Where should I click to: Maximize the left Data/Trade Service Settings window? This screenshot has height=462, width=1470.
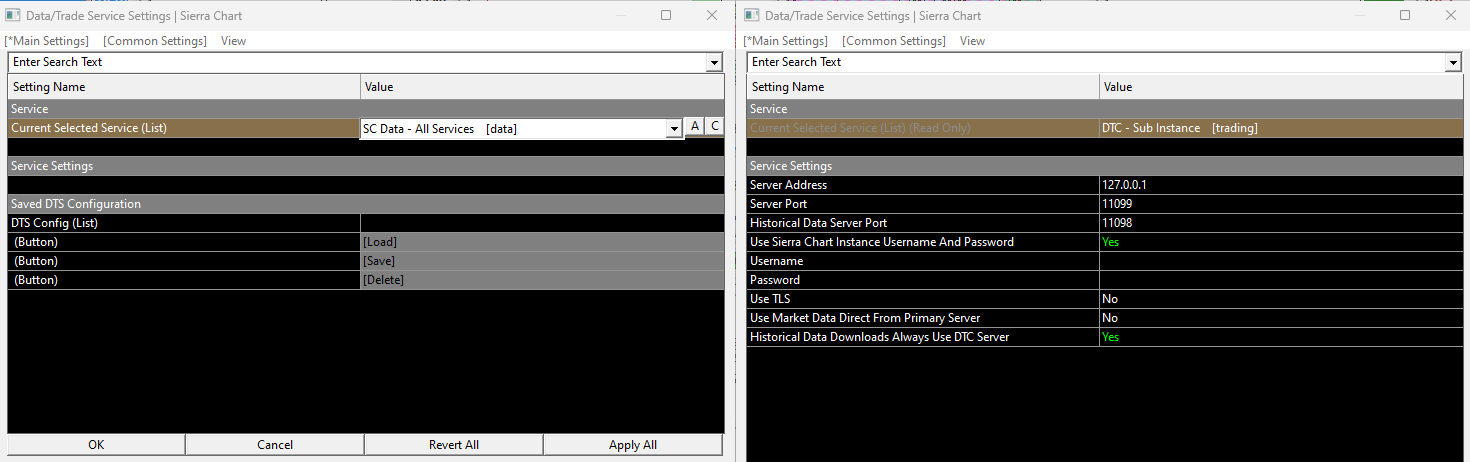coord(666,16)
